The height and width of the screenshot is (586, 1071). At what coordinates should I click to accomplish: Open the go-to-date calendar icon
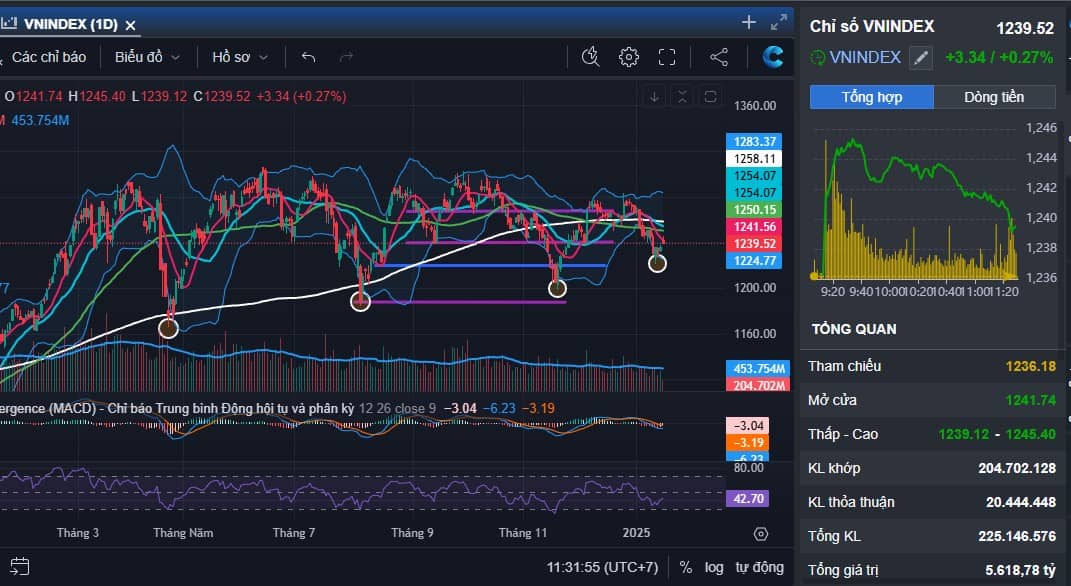pyautogui.click(x=20, y=566)
